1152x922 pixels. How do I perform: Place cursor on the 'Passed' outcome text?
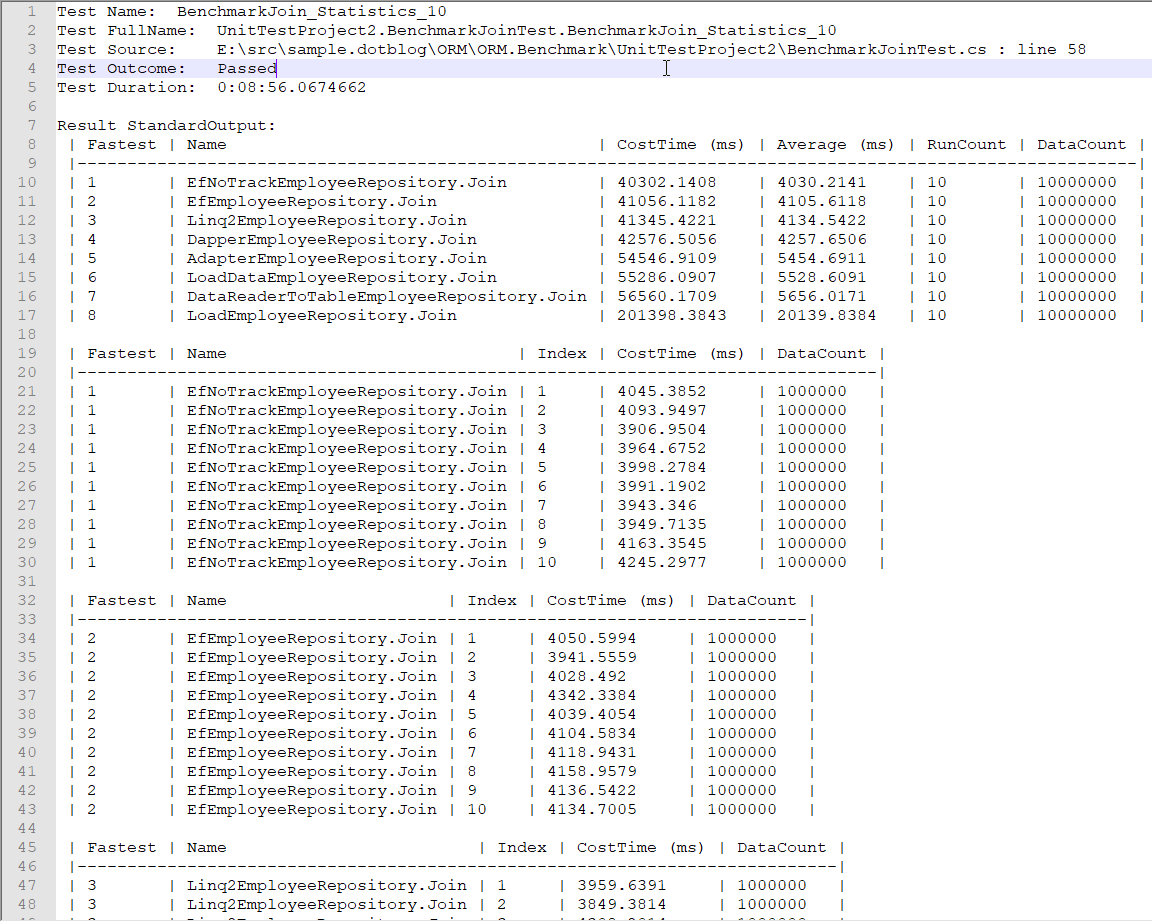click(x=246, y=68)
